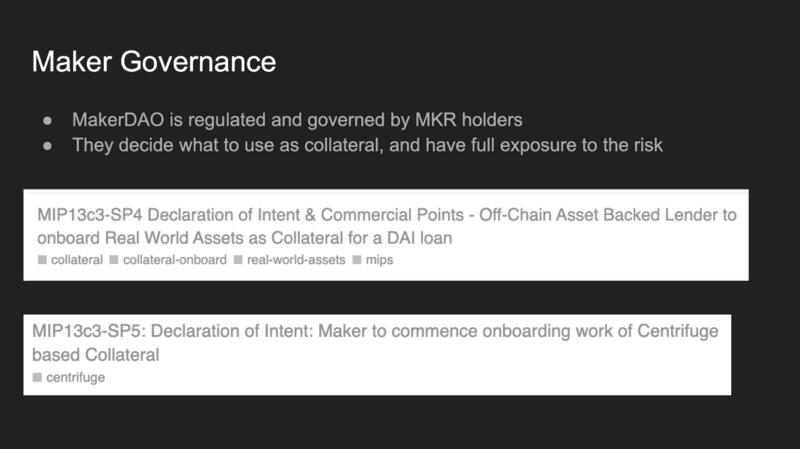Click blank space in the MIP13c3-SP4 card

pyautogui.click(x=600, y=262)
